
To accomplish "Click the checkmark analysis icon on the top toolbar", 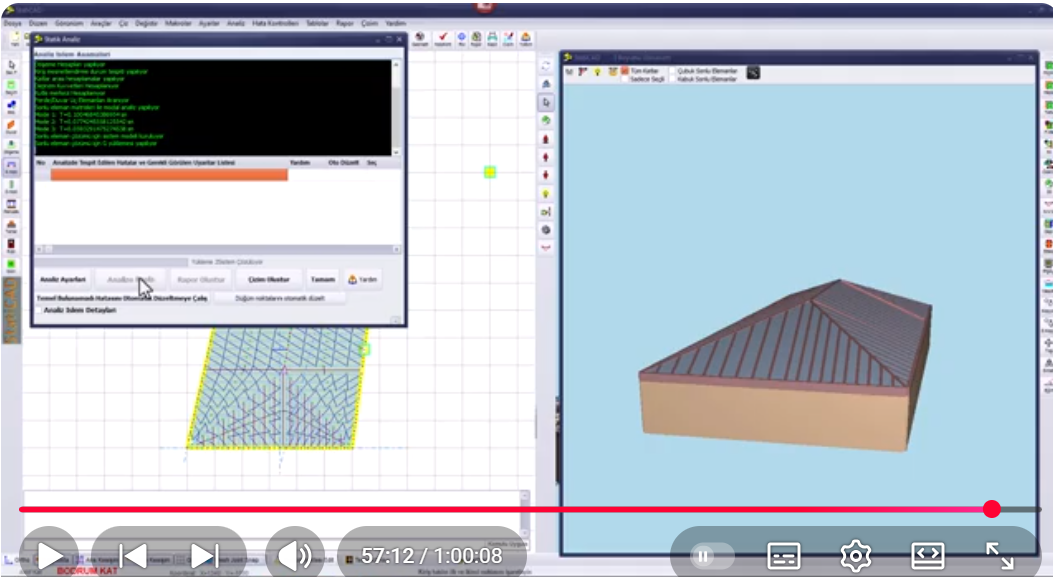I will click(x=443, y=36).
